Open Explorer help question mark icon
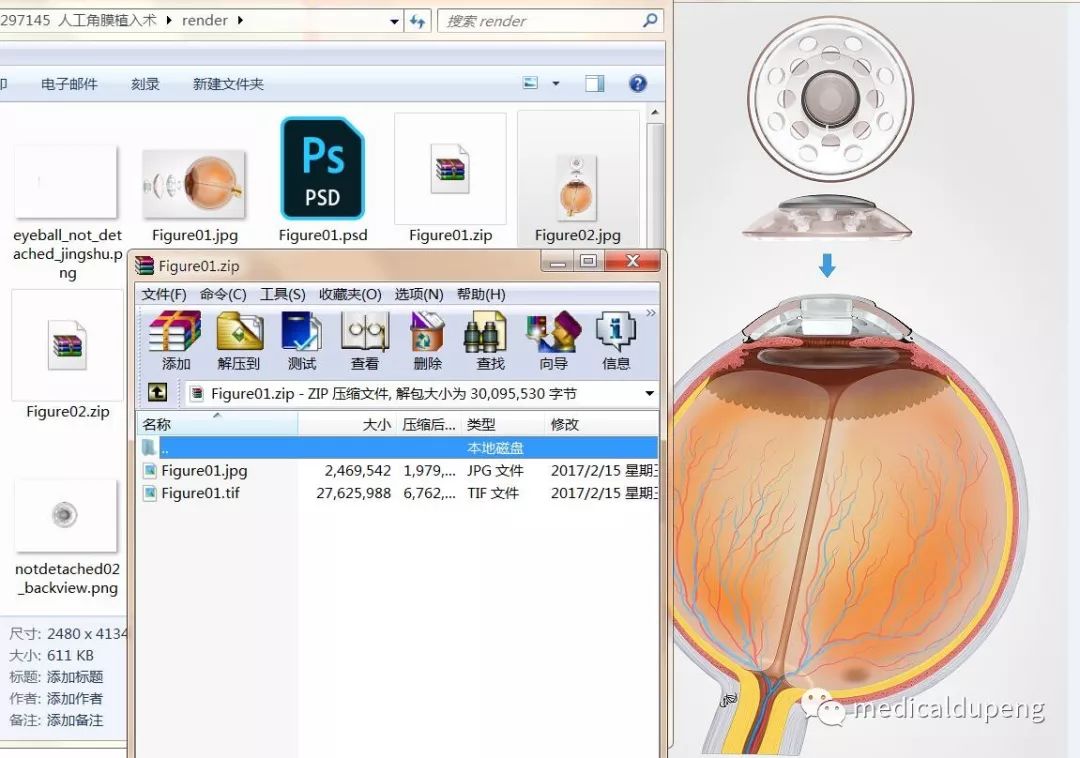This screenshot has height=758, width=1080. pyautogui.click(x=638, y=84)
